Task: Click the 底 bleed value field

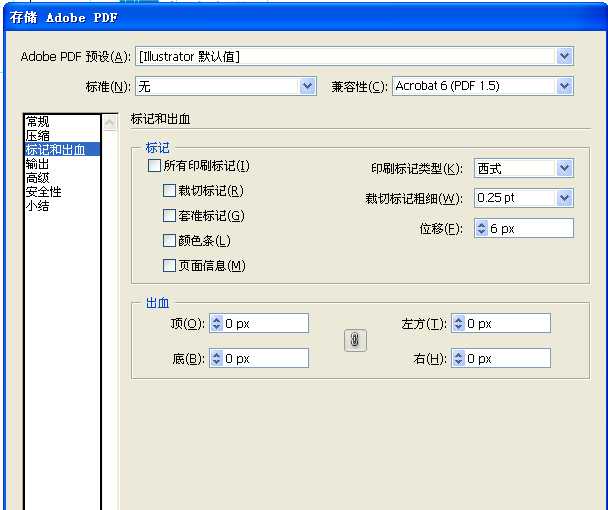Action: click(266, 358)
